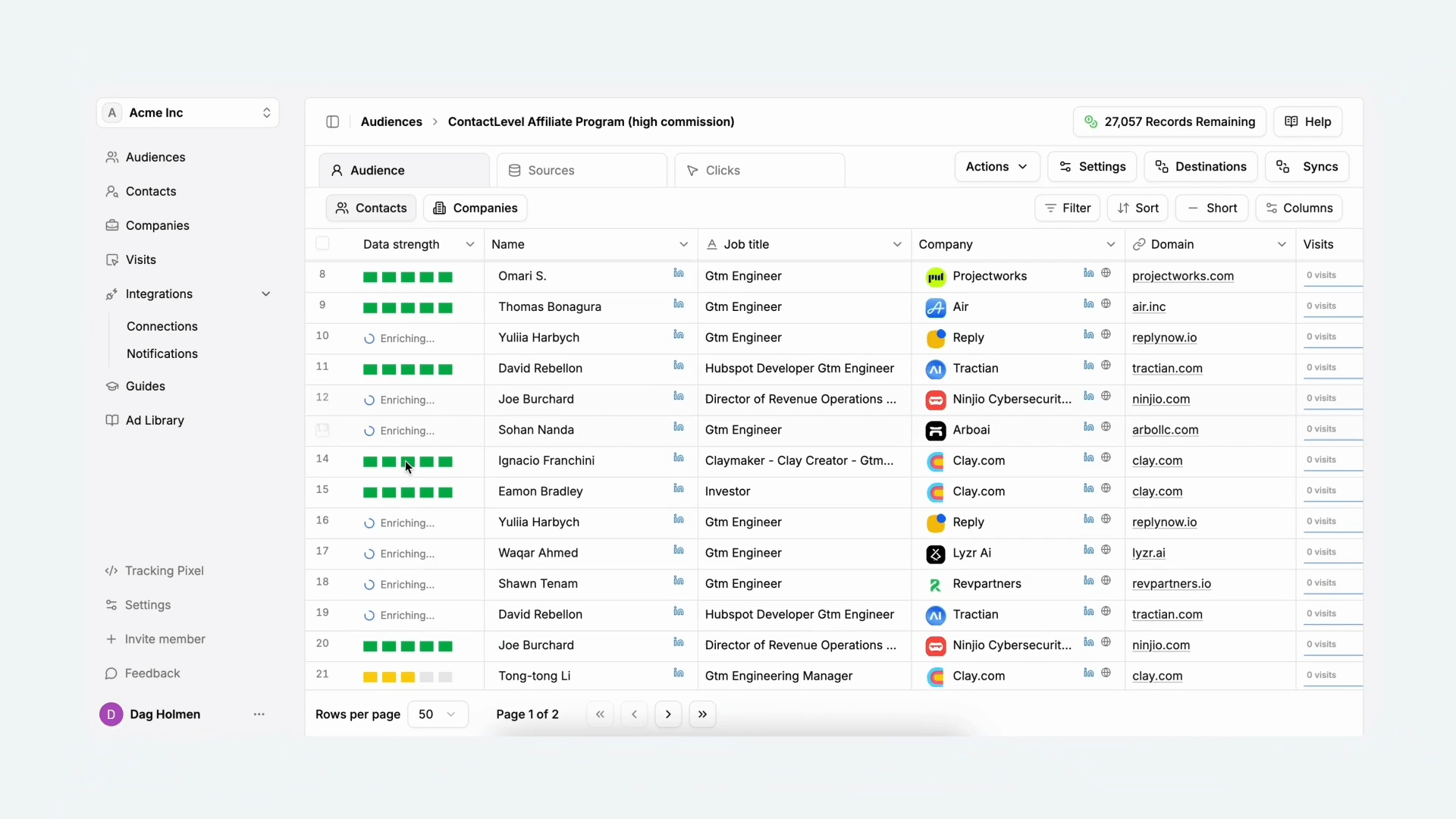This screenshot has height=819, width=1456.
Task: Toggle the sidebar panel icon
Action: click(332, 122)
